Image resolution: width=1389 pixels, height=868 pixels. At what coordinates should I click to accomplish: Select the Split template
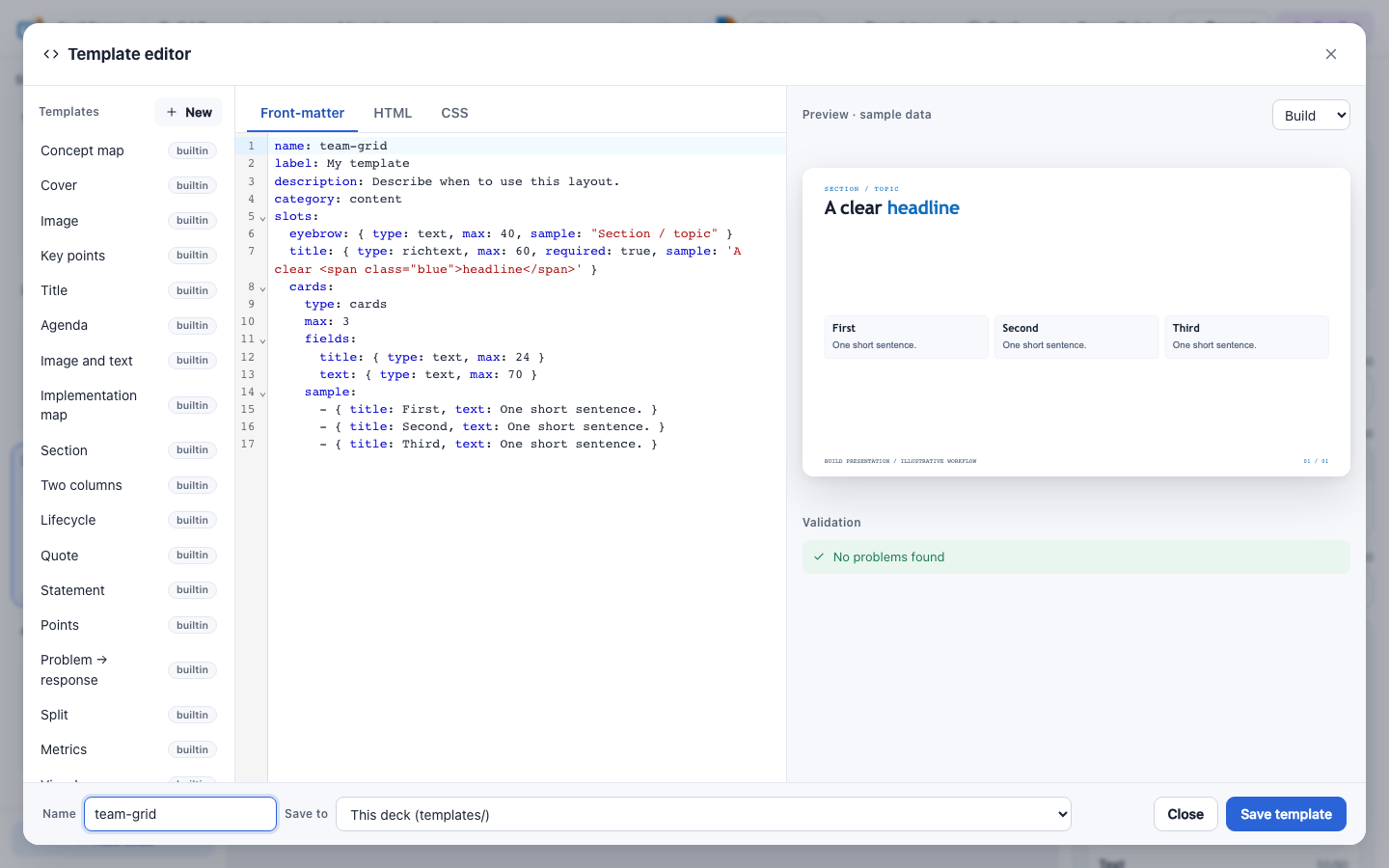pos(128,715)
